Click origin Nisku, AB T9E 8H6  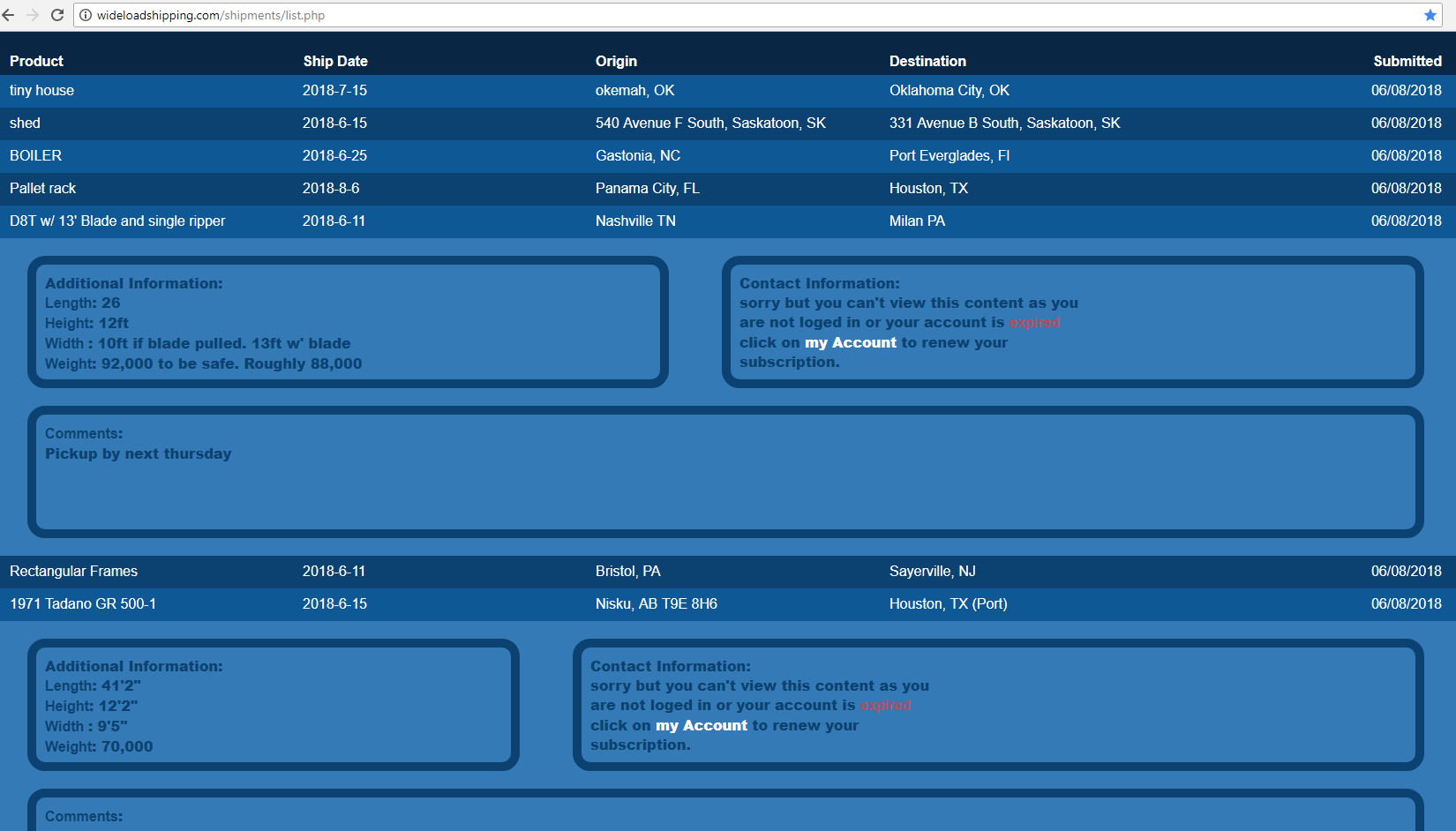[x=657, y=604]
